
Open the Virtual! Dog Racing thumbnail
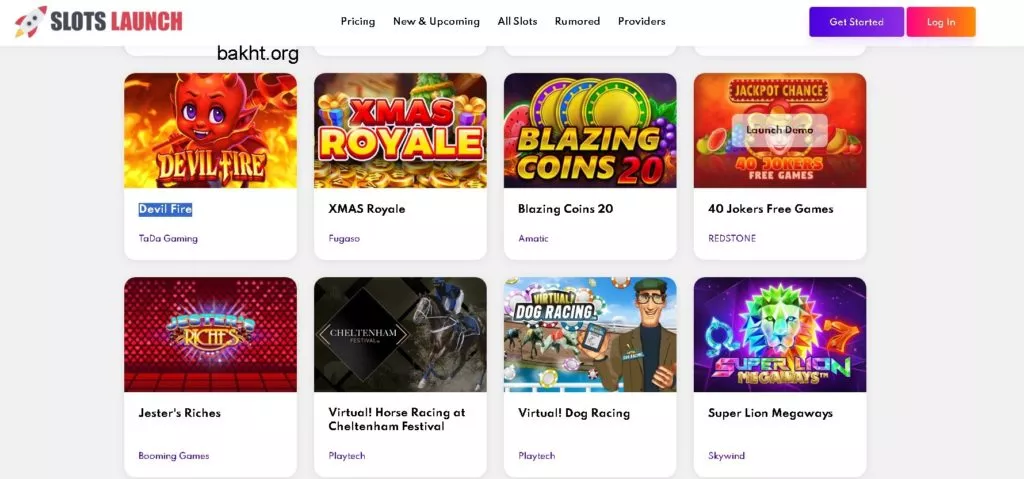[x=590, y=334]
